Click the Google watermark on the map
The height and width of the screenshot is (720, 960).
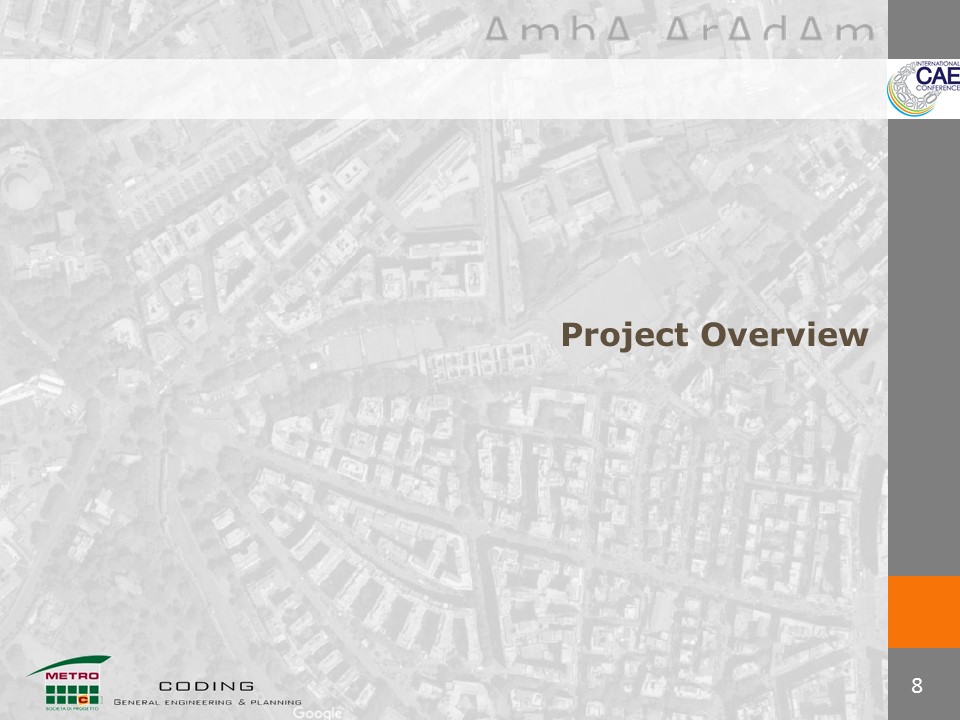pos(318,713)
